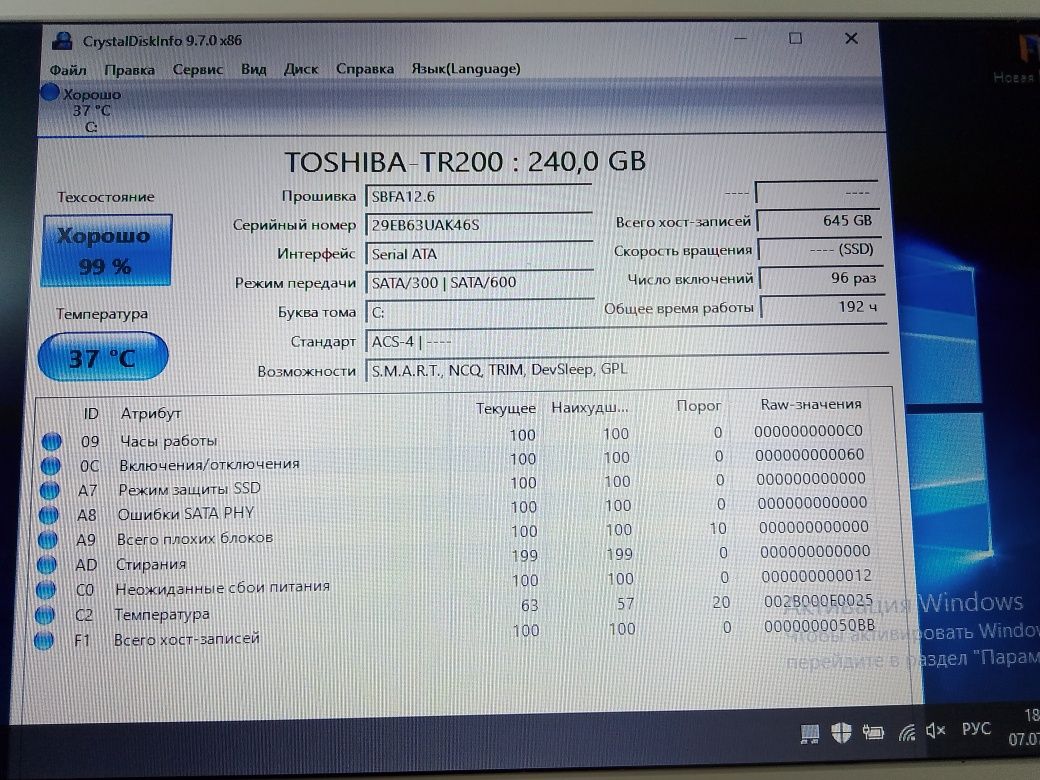Open the Wi-Fi network icon in tray
This screenshot has width=1040, height=780.
click(x=906, y=732)
